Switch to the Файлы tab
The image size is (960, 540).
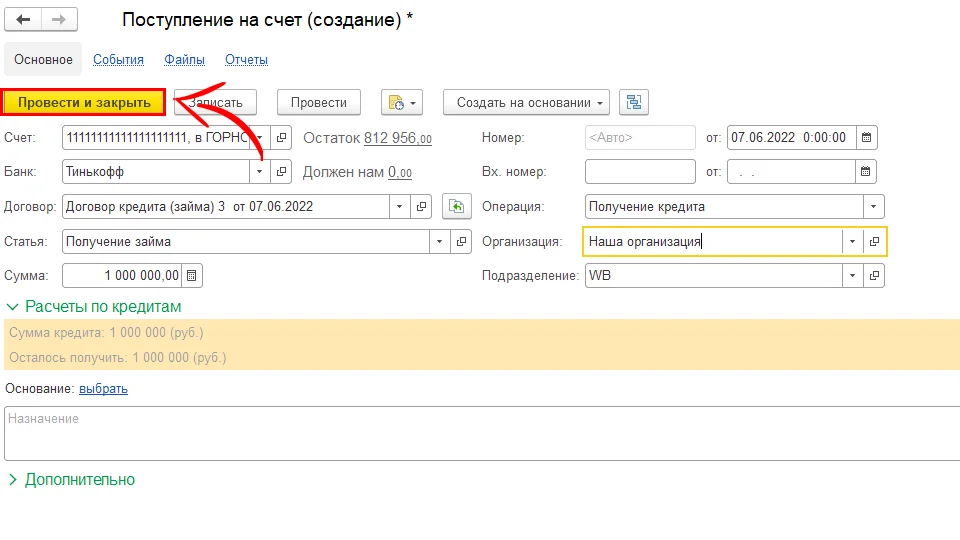(184, 60)
